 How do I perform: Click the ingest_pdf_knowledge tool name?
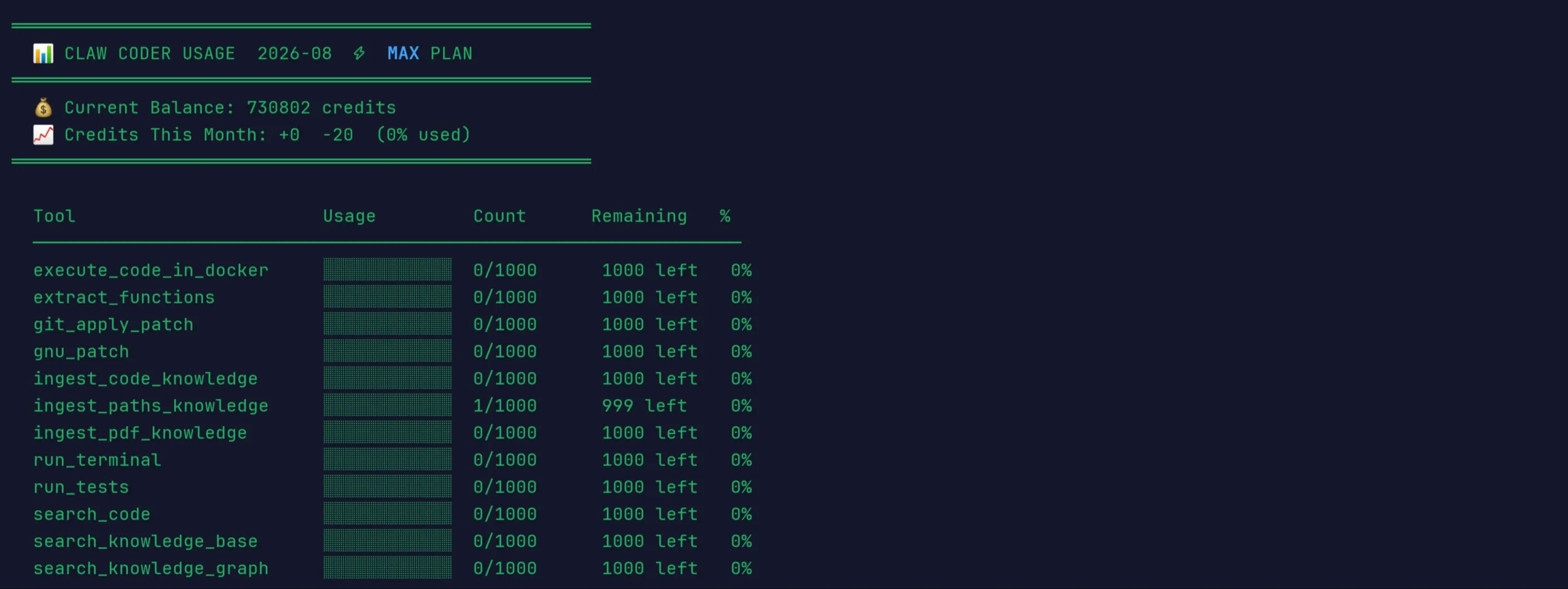pos(140,433)
